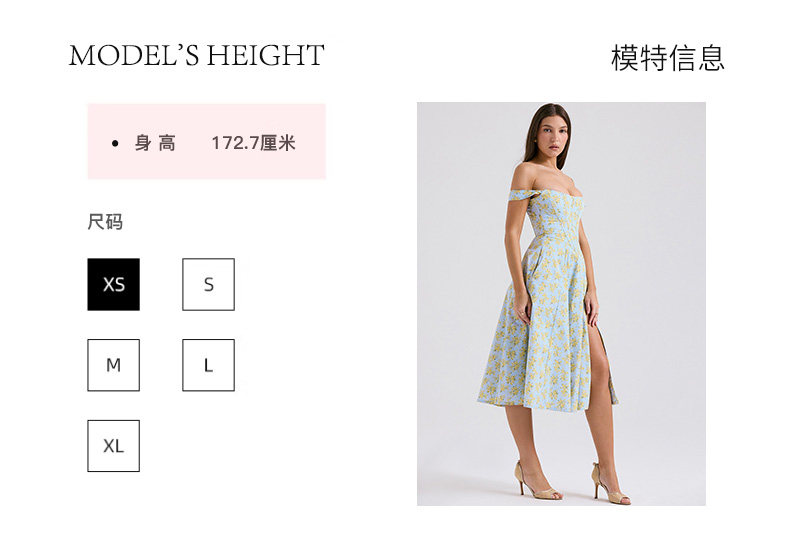
Task: Click the off-shoulder sleeve of dress
Action: click(x=520, y=195)
